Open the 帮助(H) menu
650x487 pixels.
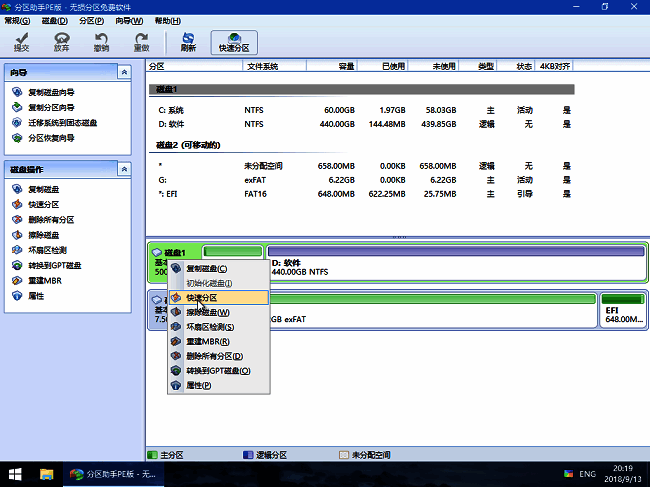[x=168, y=20]
